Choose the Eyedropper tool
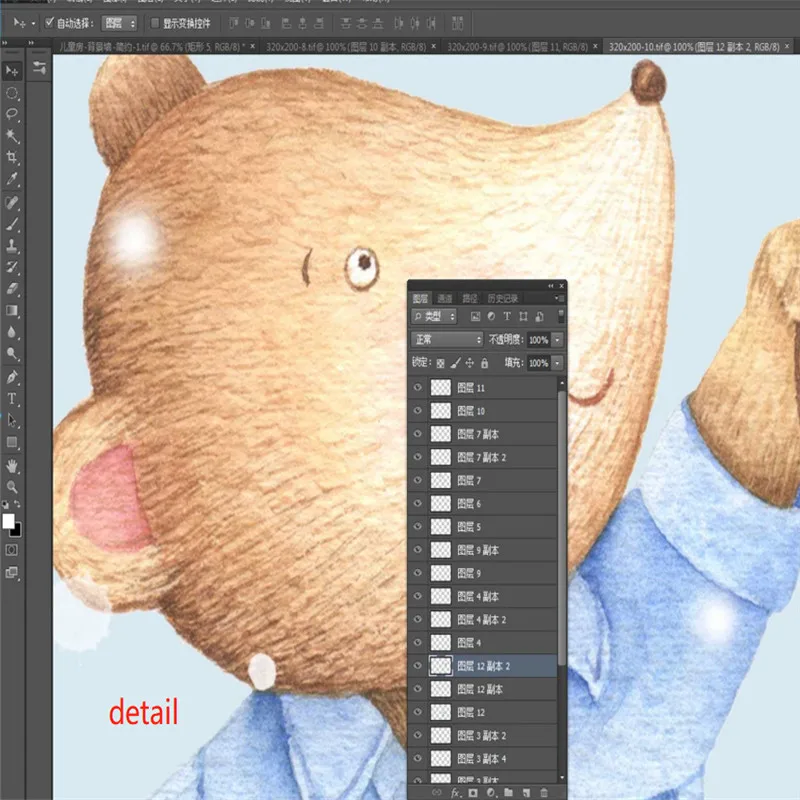 click(x=12, y=179)
